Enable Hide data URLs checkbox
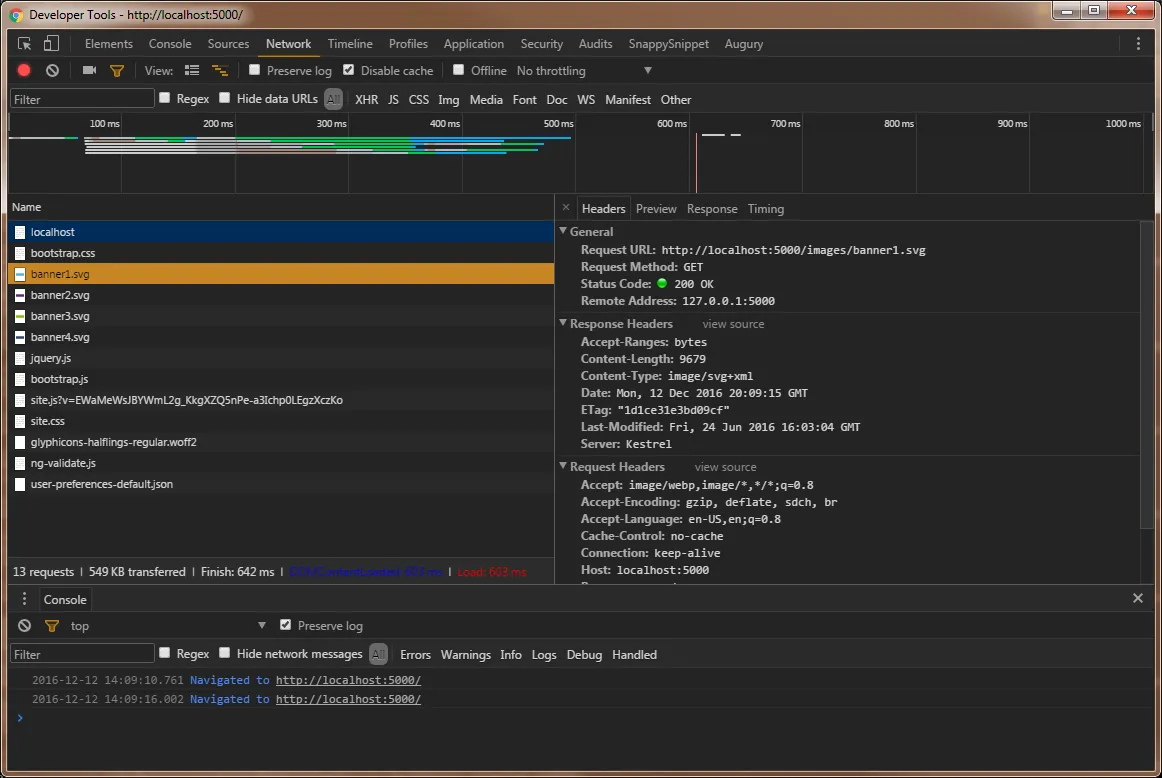 tap(225, 98)
